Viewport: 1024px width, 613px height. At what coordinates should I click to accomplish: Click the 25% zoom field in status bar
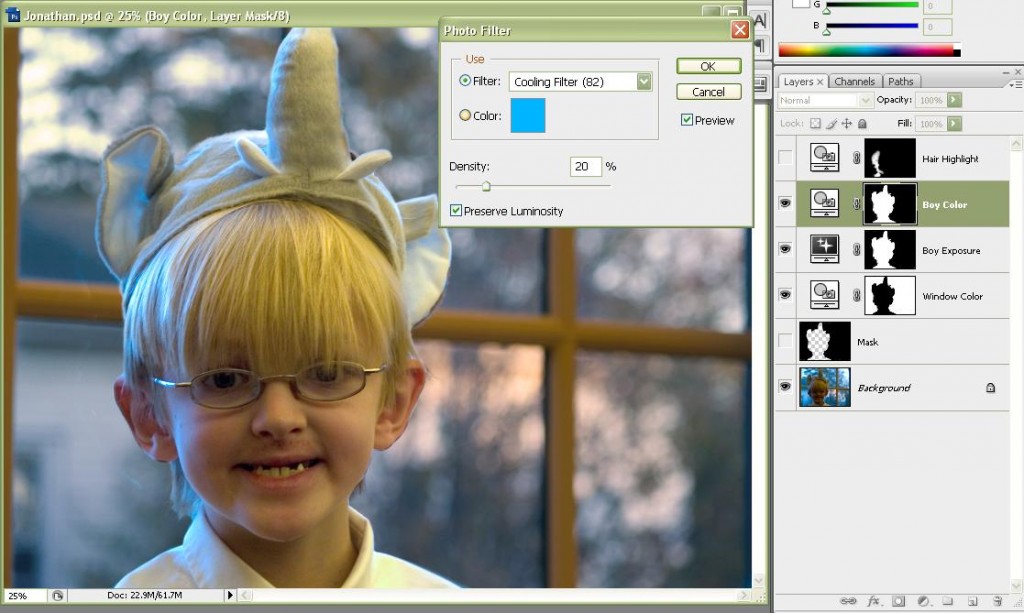pyautogui.click(x=25, y=595)
